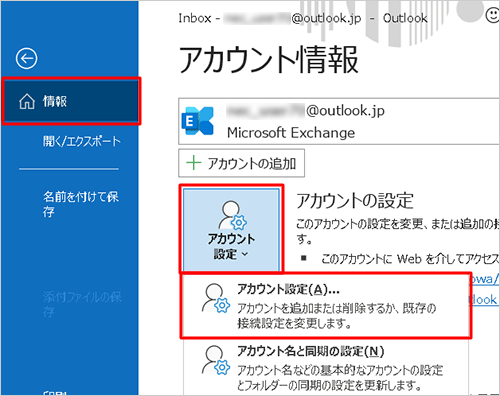
Task: Click the アカウントの追加 button
Action: click(242, 163)
